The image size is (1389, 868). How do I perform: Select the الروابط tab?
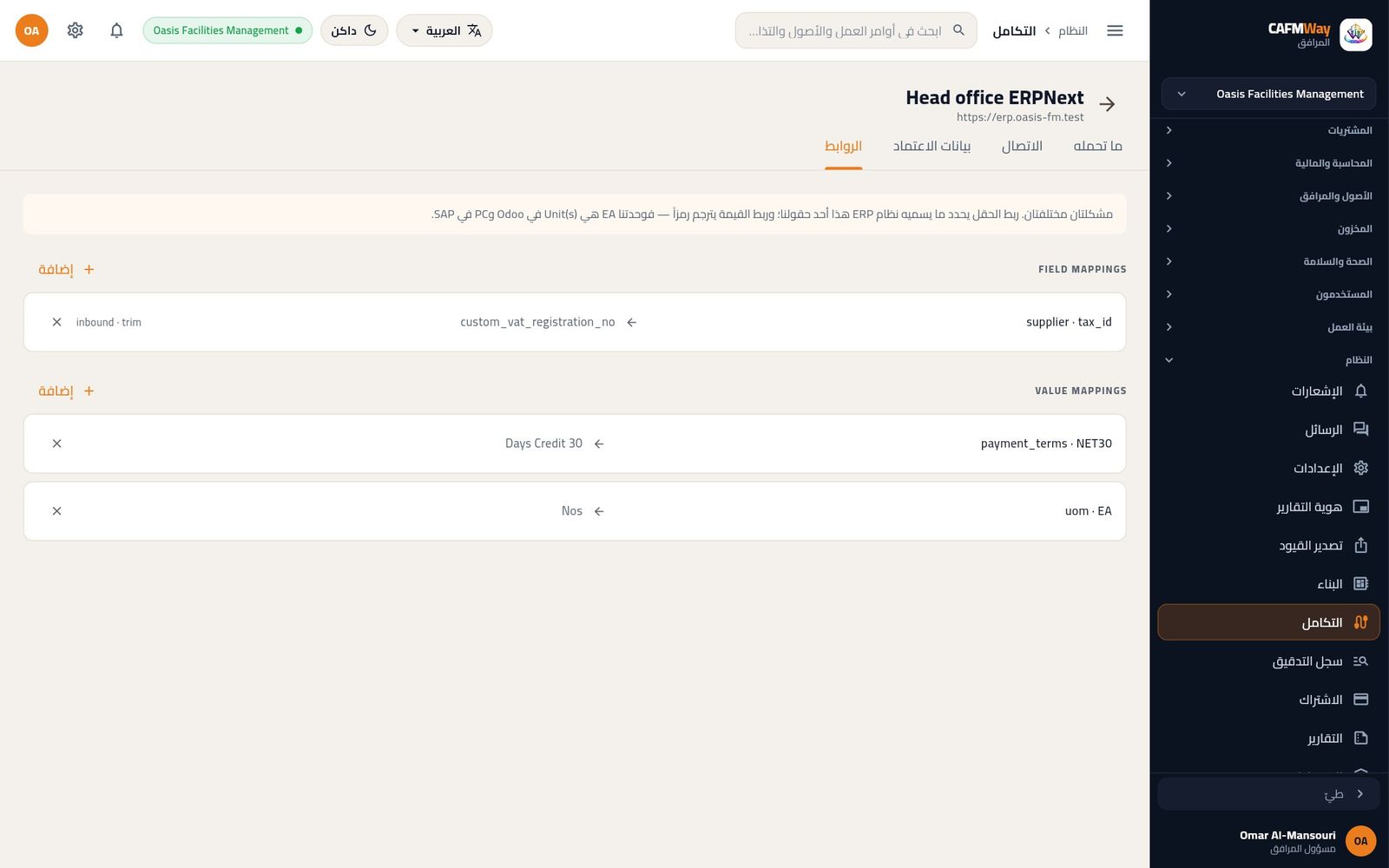pos(843,146)
